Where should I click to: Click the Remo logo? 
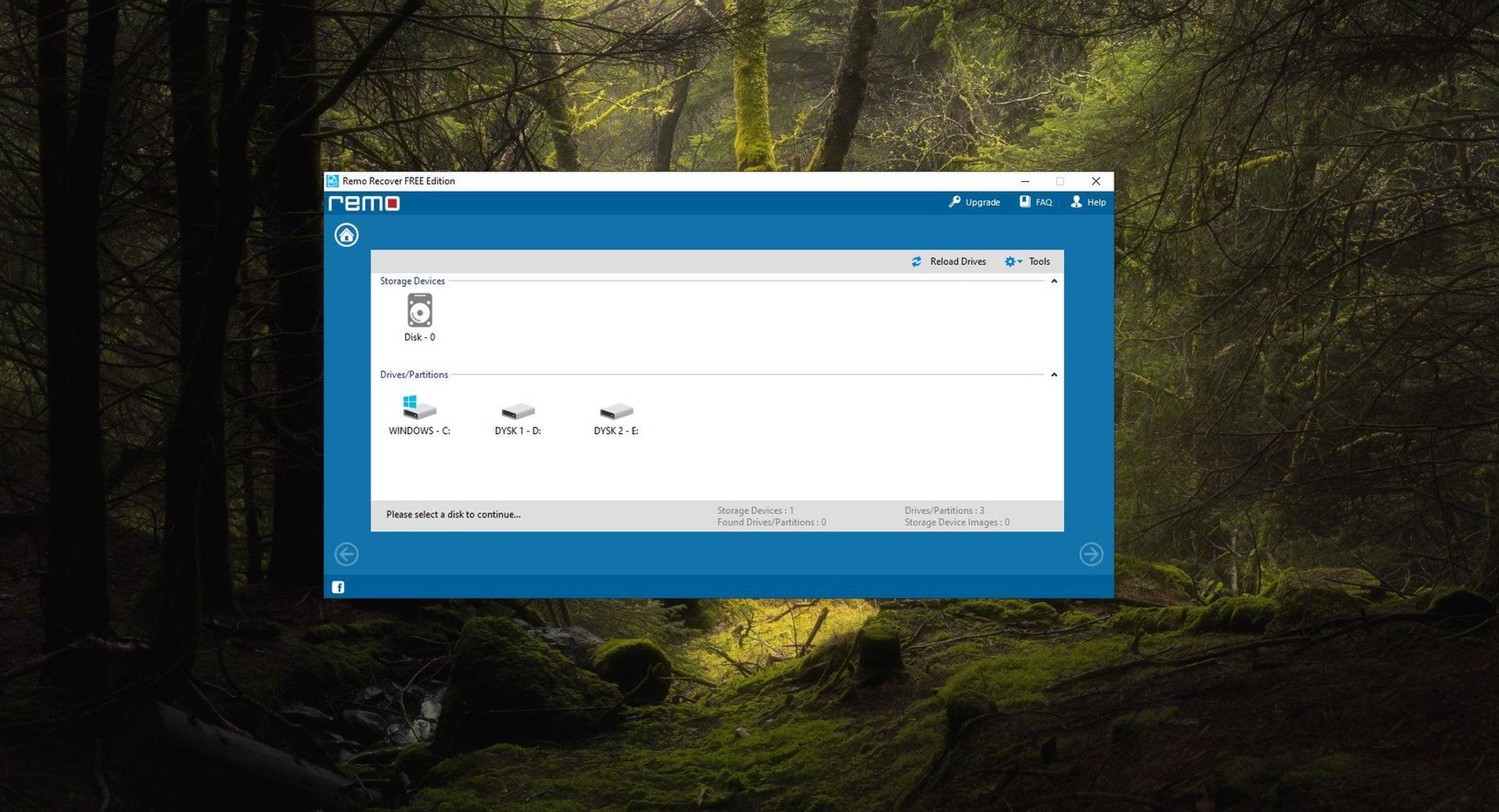[364, 203]
